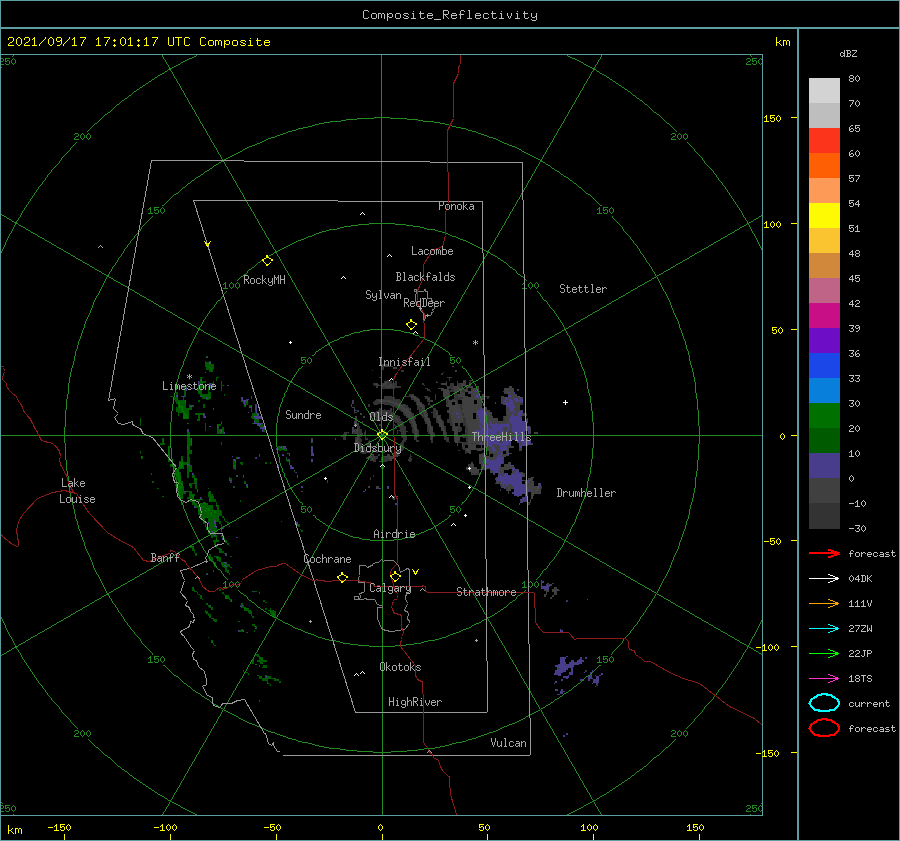Viewport: 900px width, 841px height.
Task: Click the Drumheller city label
Action: click(x=586, y=493)
